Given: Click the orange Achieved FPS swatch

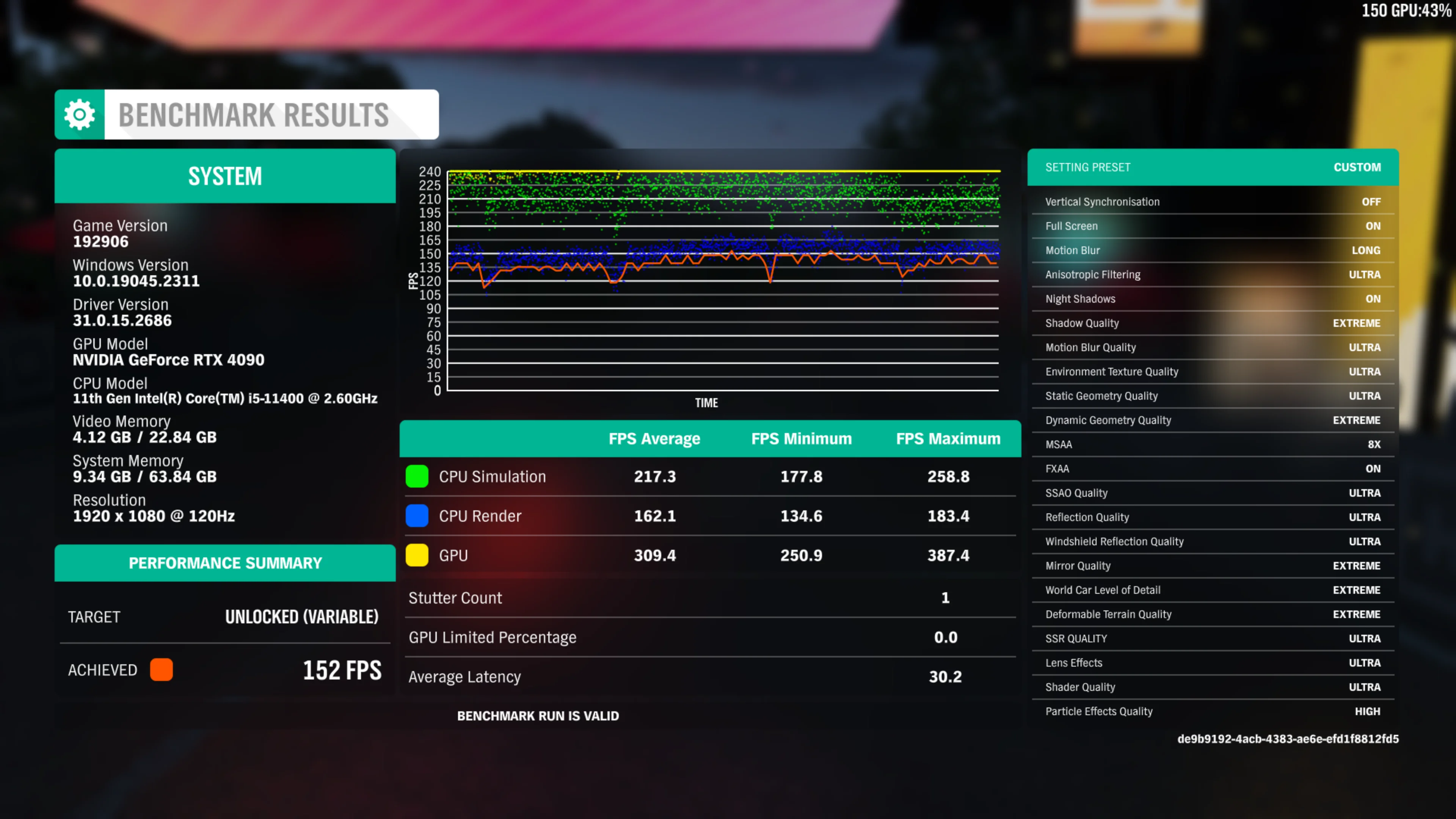Looking at the screenshot, I should click(161, 670).
